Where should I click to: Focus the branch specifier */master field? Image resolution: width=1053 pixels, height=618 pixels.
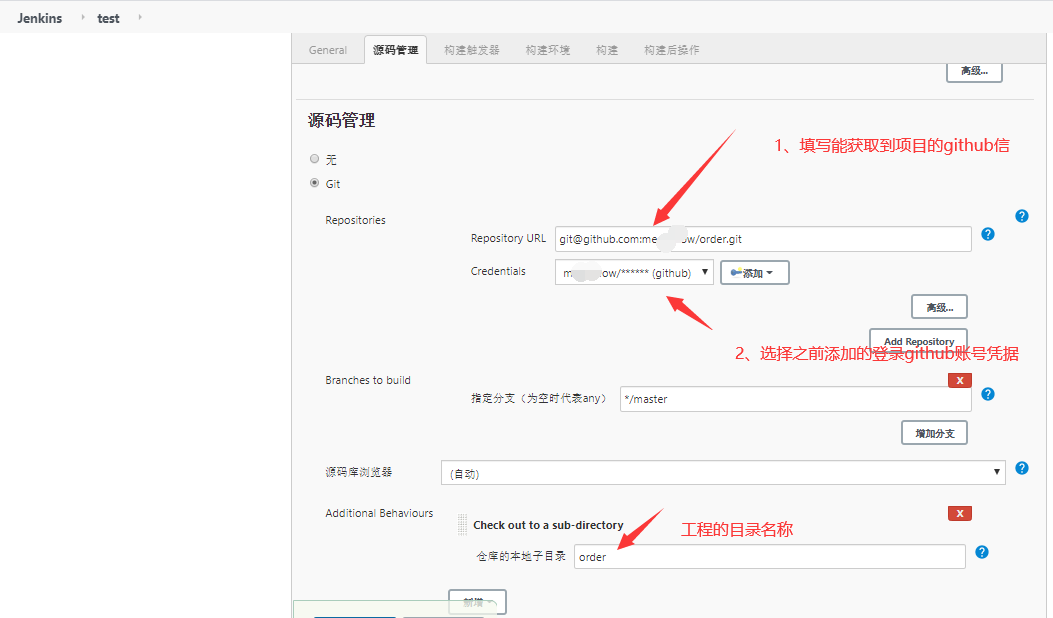tap(795, 399)
